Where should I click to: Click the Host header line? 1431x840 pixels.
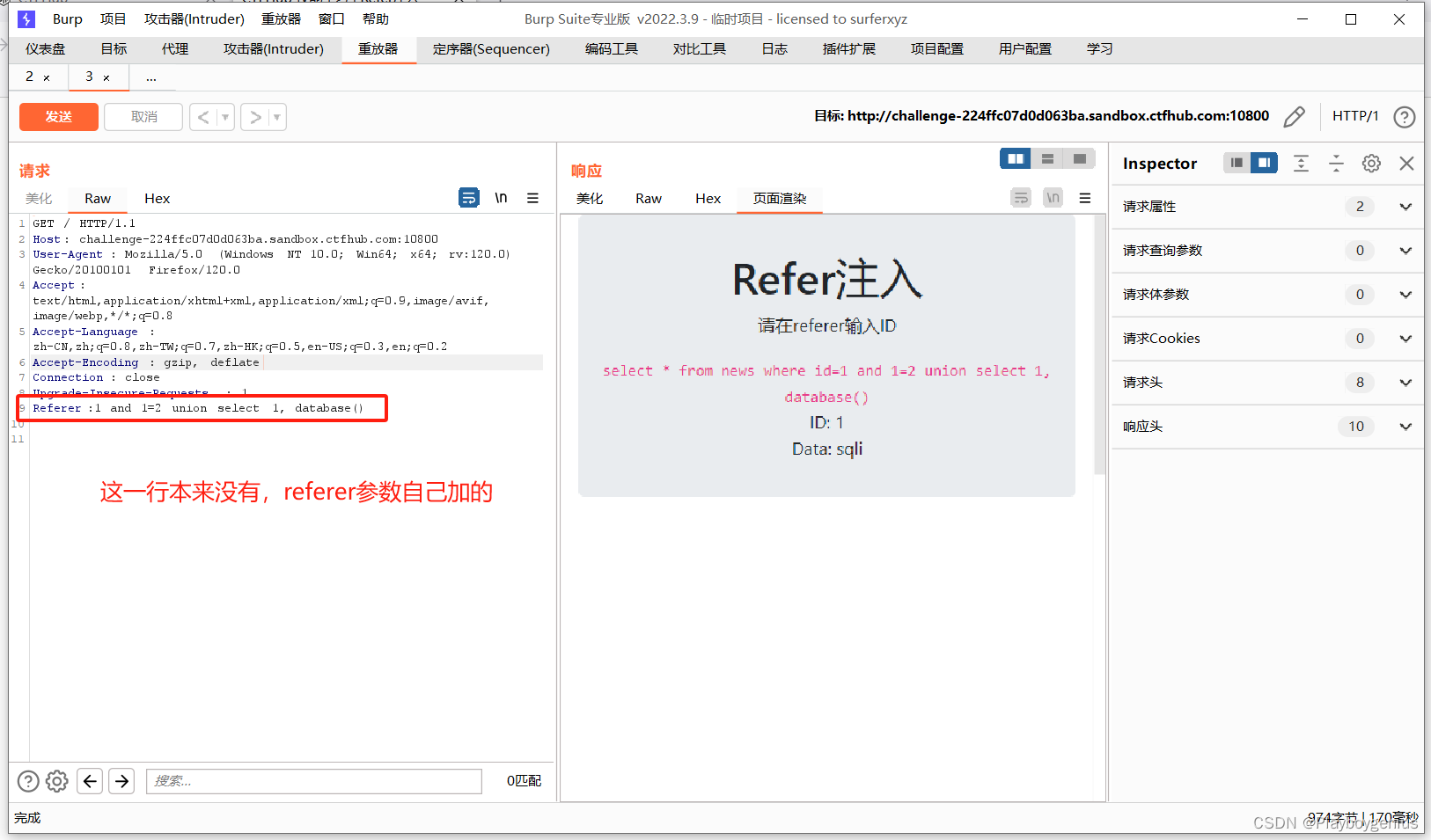(x=235, y=239)
